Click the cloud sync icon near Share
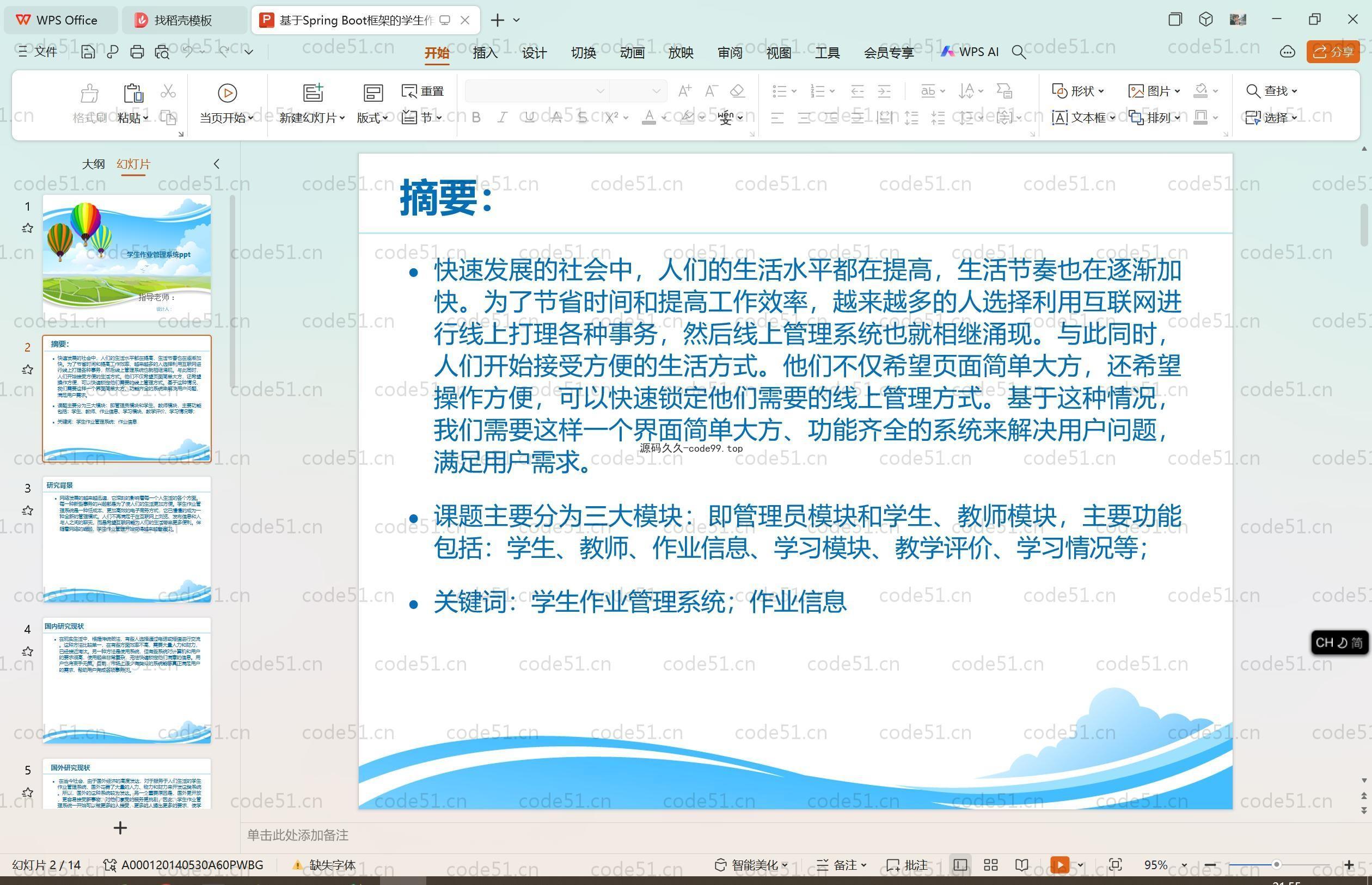 pos(1288,52)
